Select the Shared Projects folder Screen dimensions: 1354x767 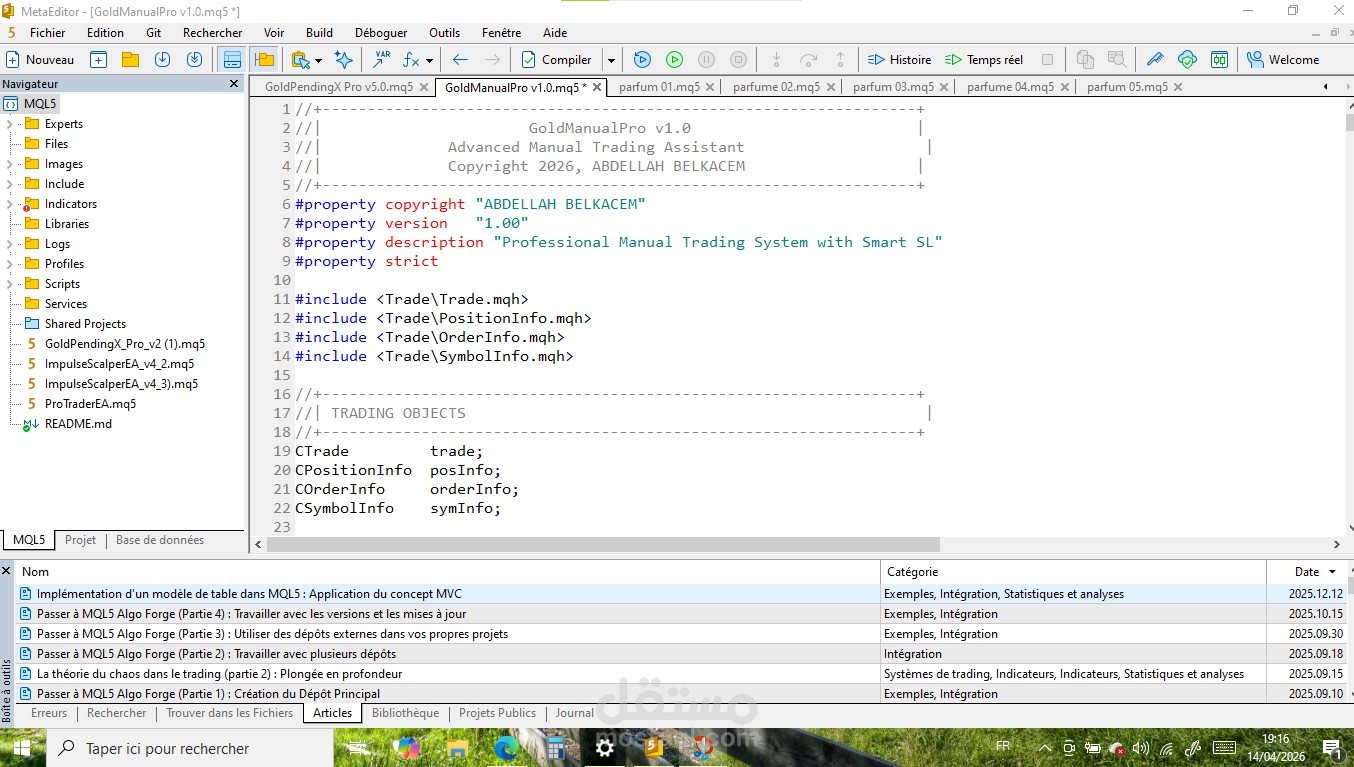(85, 324)
